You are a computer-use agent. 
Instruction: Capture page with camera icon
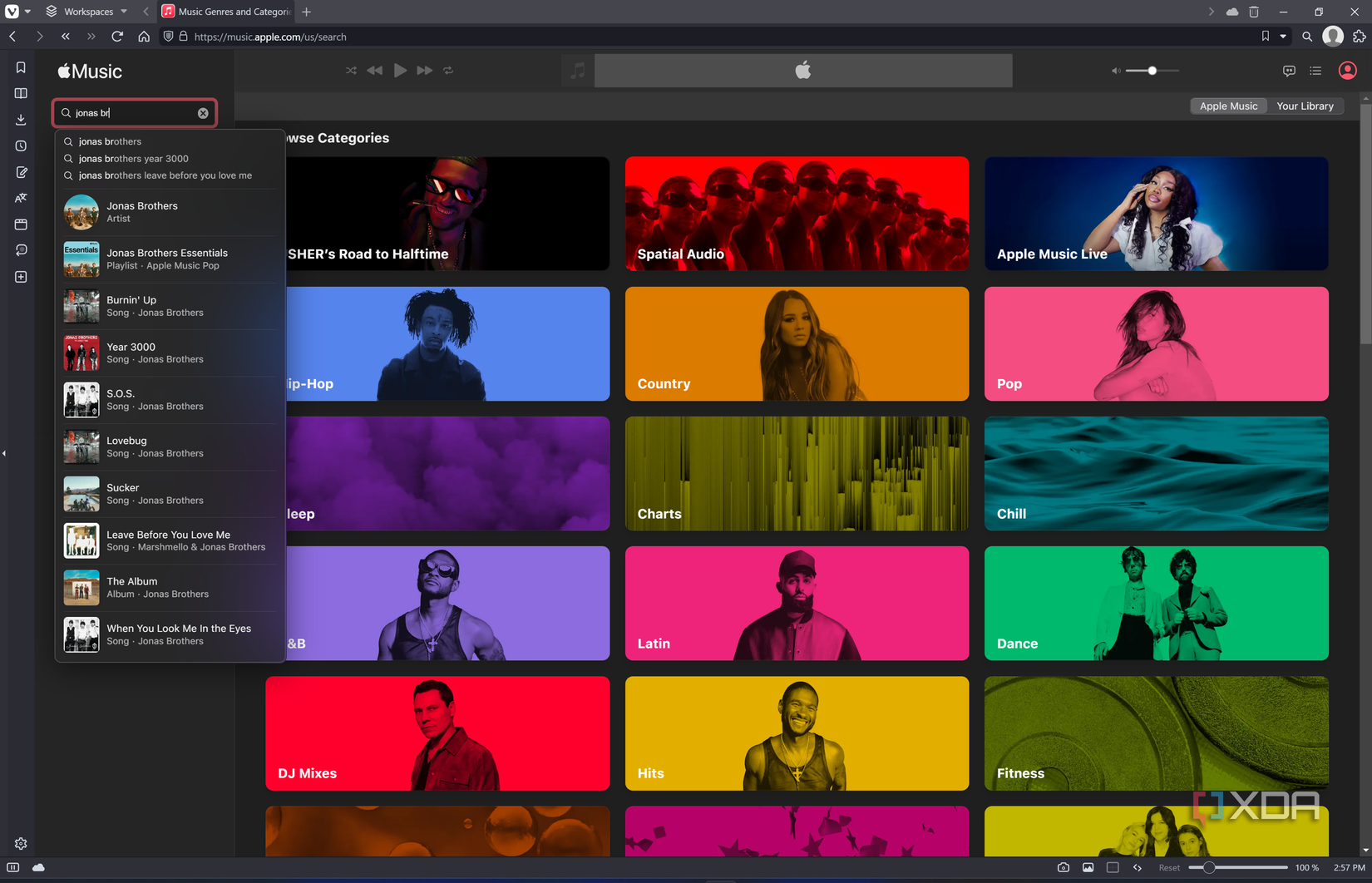[x=1063, y=867]
